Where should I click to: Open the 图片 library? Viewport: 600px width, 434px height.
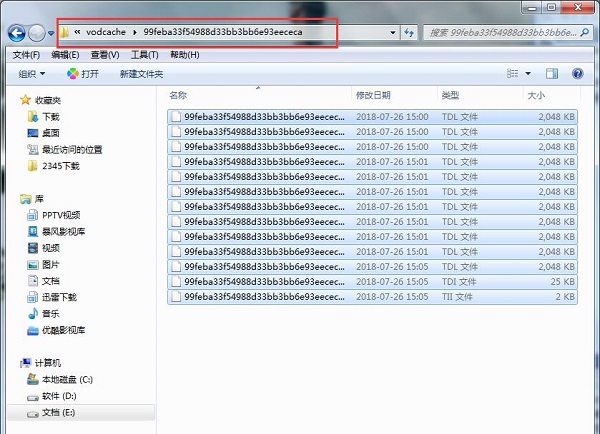[x=51, y=264]
